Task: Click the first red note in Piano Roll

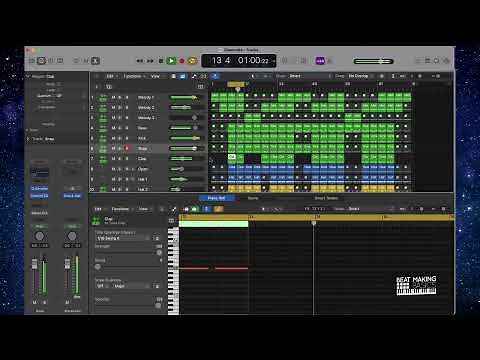Action: pyautogui.click(x=194, y=268)
